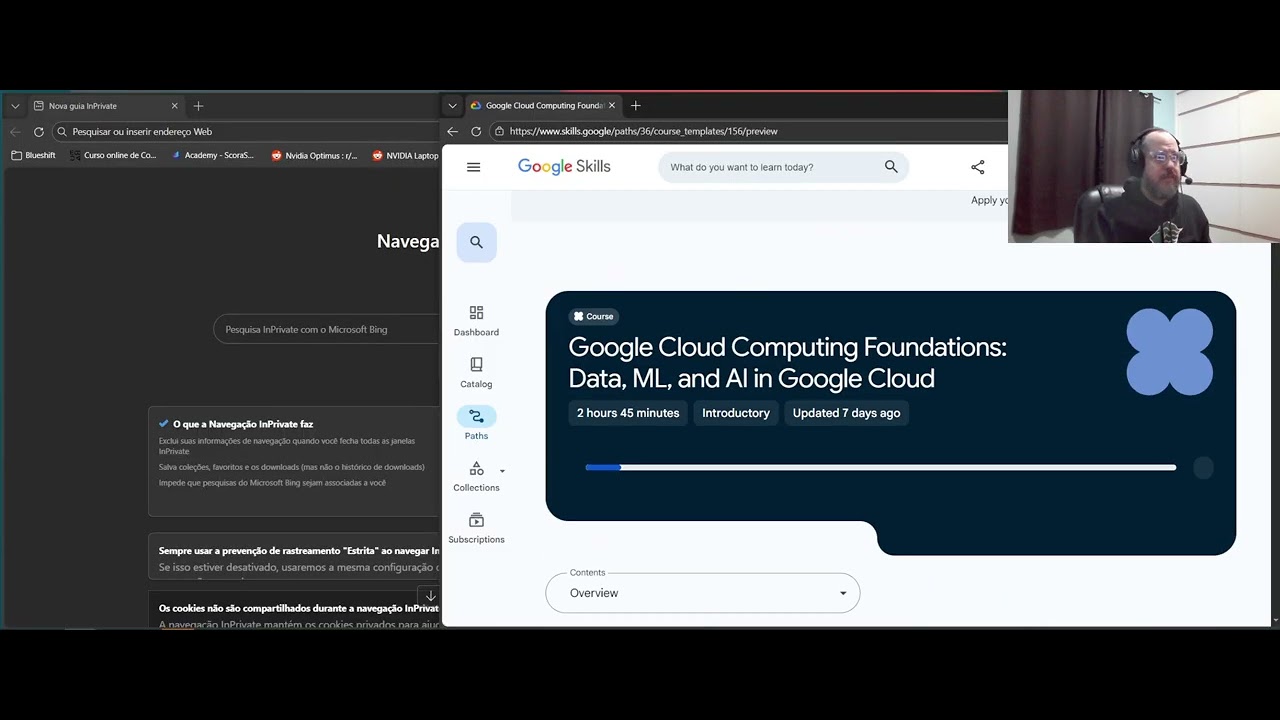Click 'Sempre usar a prevenção de rastreamento' text
Screen dimensions: 1280x720
coord(299,551)
